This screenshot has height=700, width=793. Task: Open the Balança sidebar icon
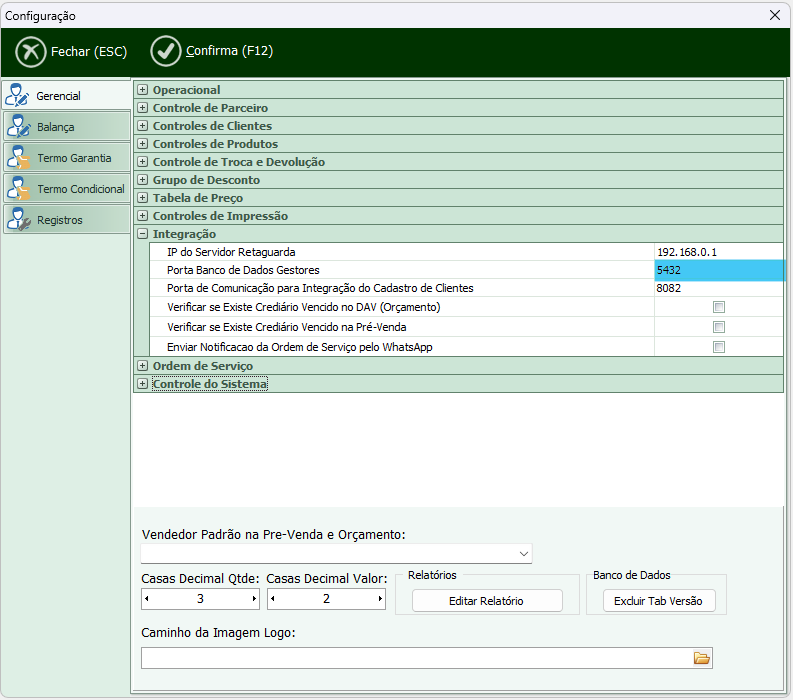[x=18, y=127]
